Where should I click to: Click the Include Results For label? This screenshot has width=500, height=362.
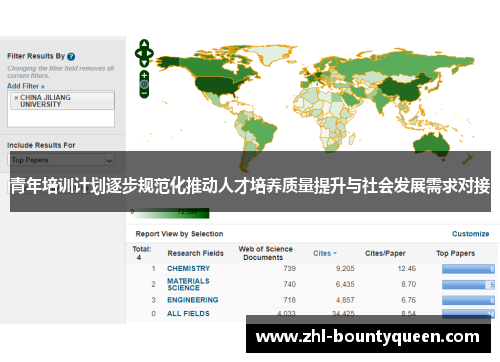pos(41,145)
